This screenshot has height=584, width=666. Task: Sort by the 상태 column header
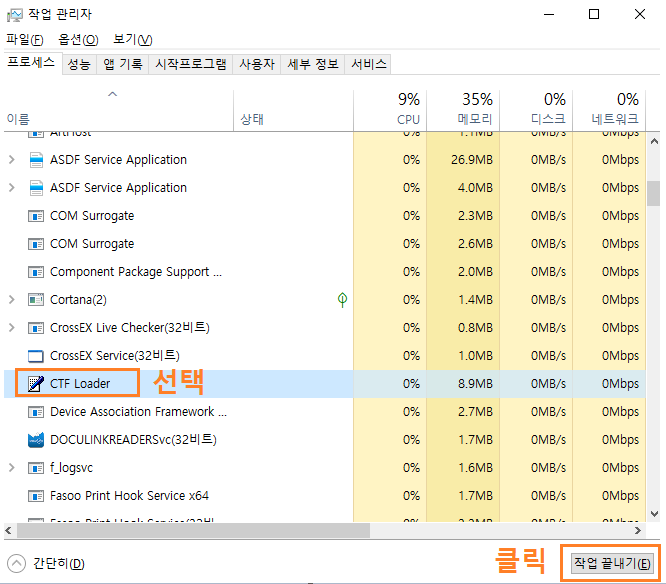coord(293,110)
